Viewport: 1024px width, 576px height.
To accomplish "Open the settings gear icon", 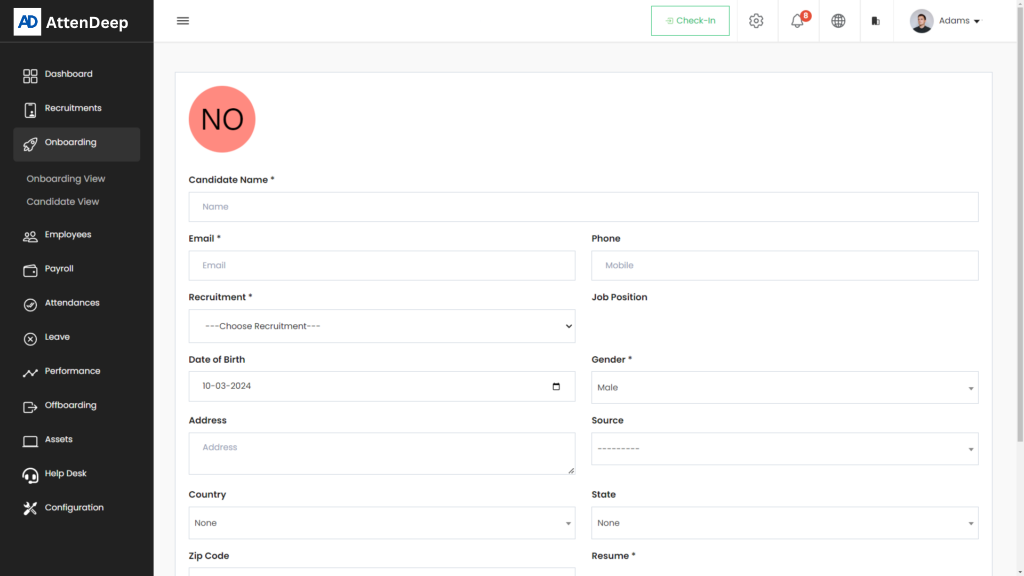I will [x=756, y=21].
